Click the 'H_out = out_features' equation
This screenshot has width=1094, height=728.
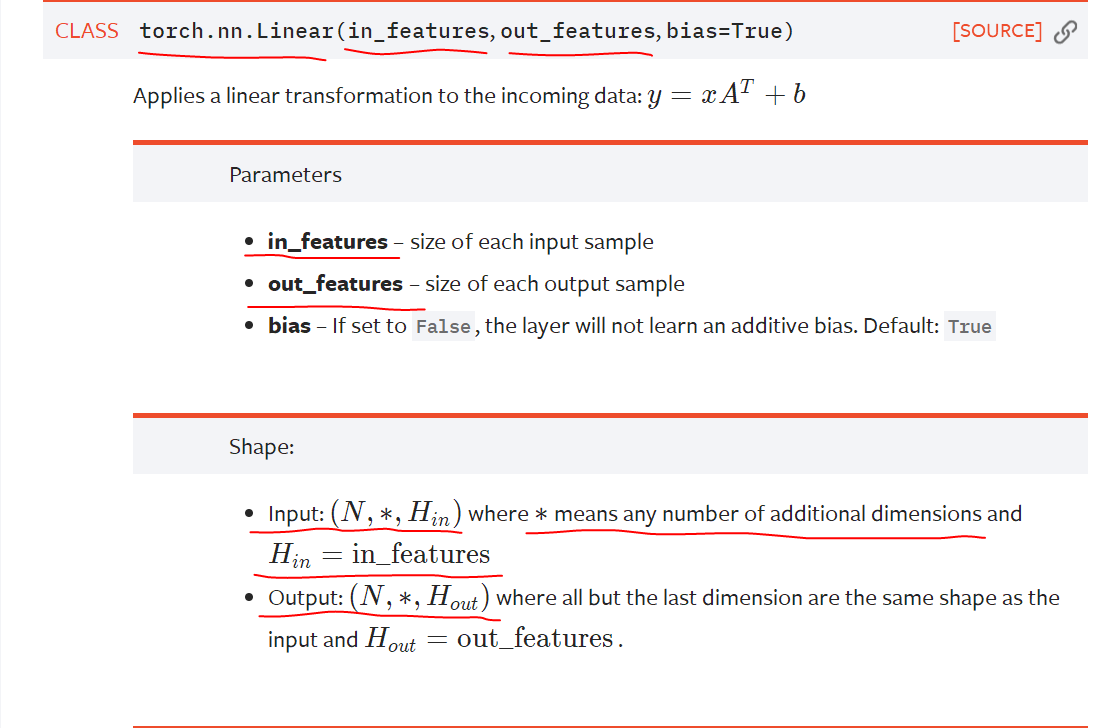pyautogui.click(x=490, y=639)
